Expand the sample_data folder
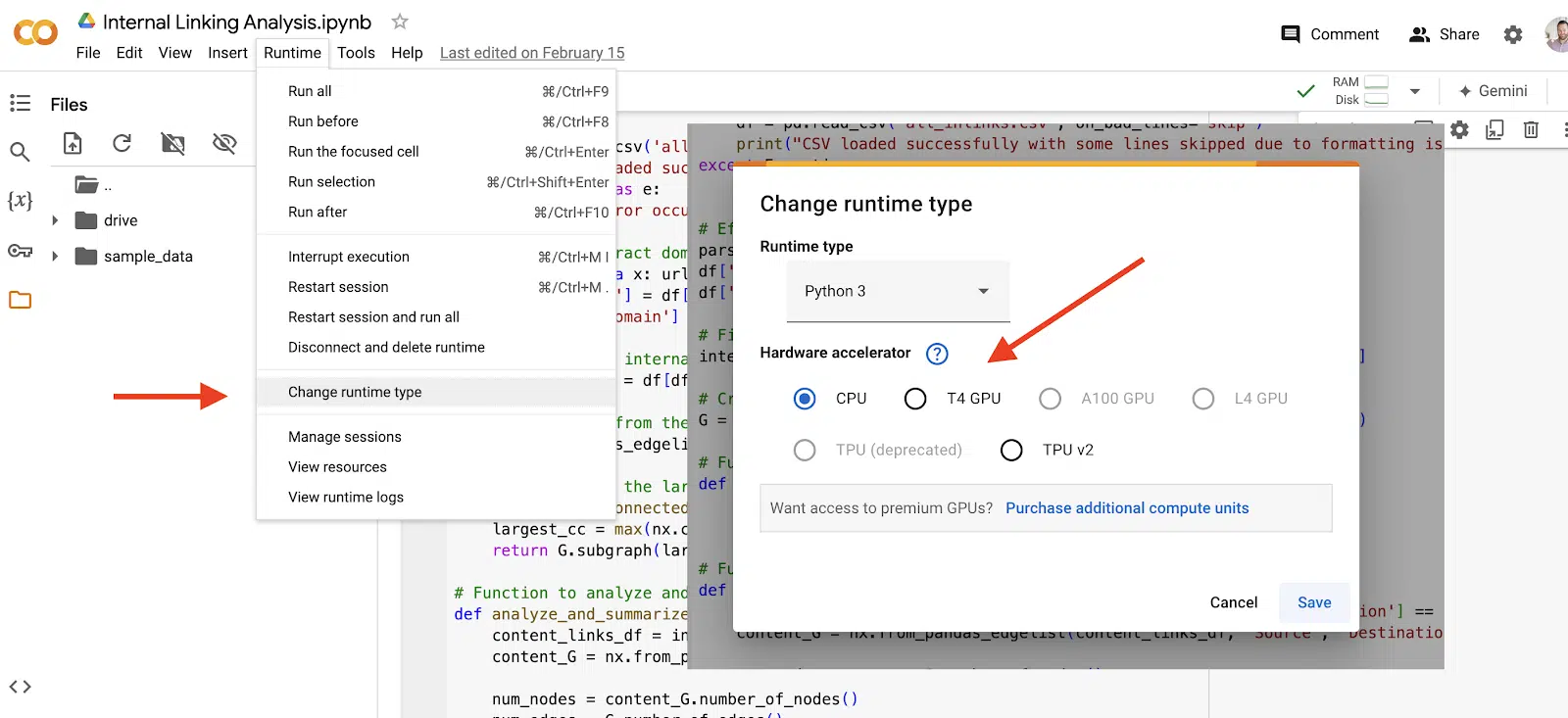 (55, 257)
